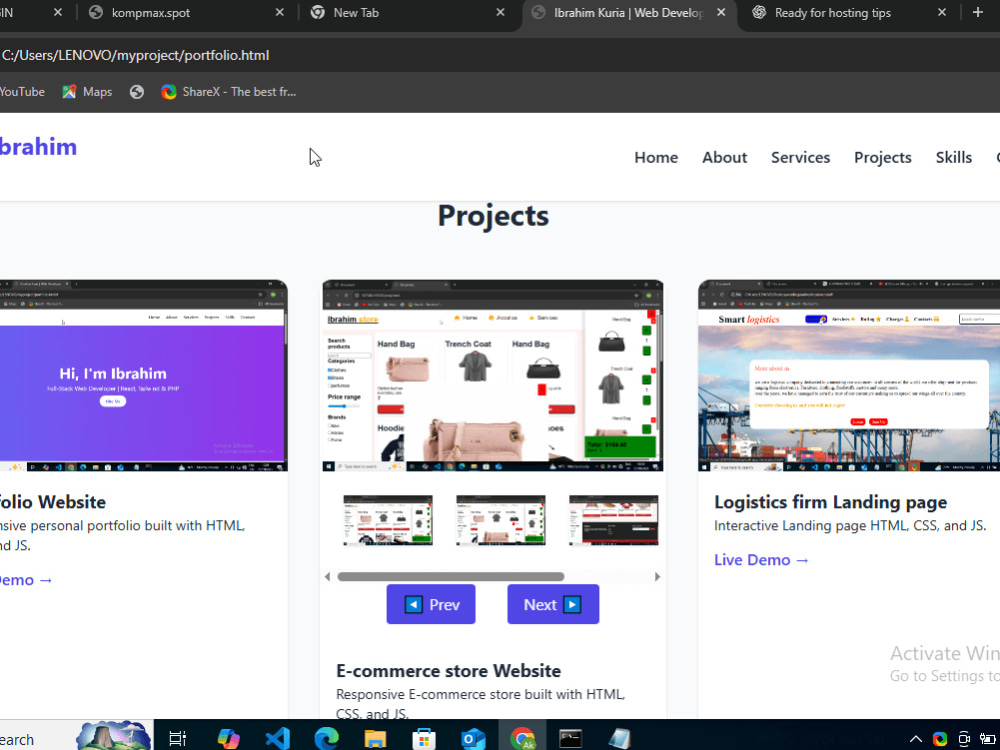Viewport: 1000px width, 750px height.
Task: Close the kompmax.spot tab
Action: coord(279,13)
